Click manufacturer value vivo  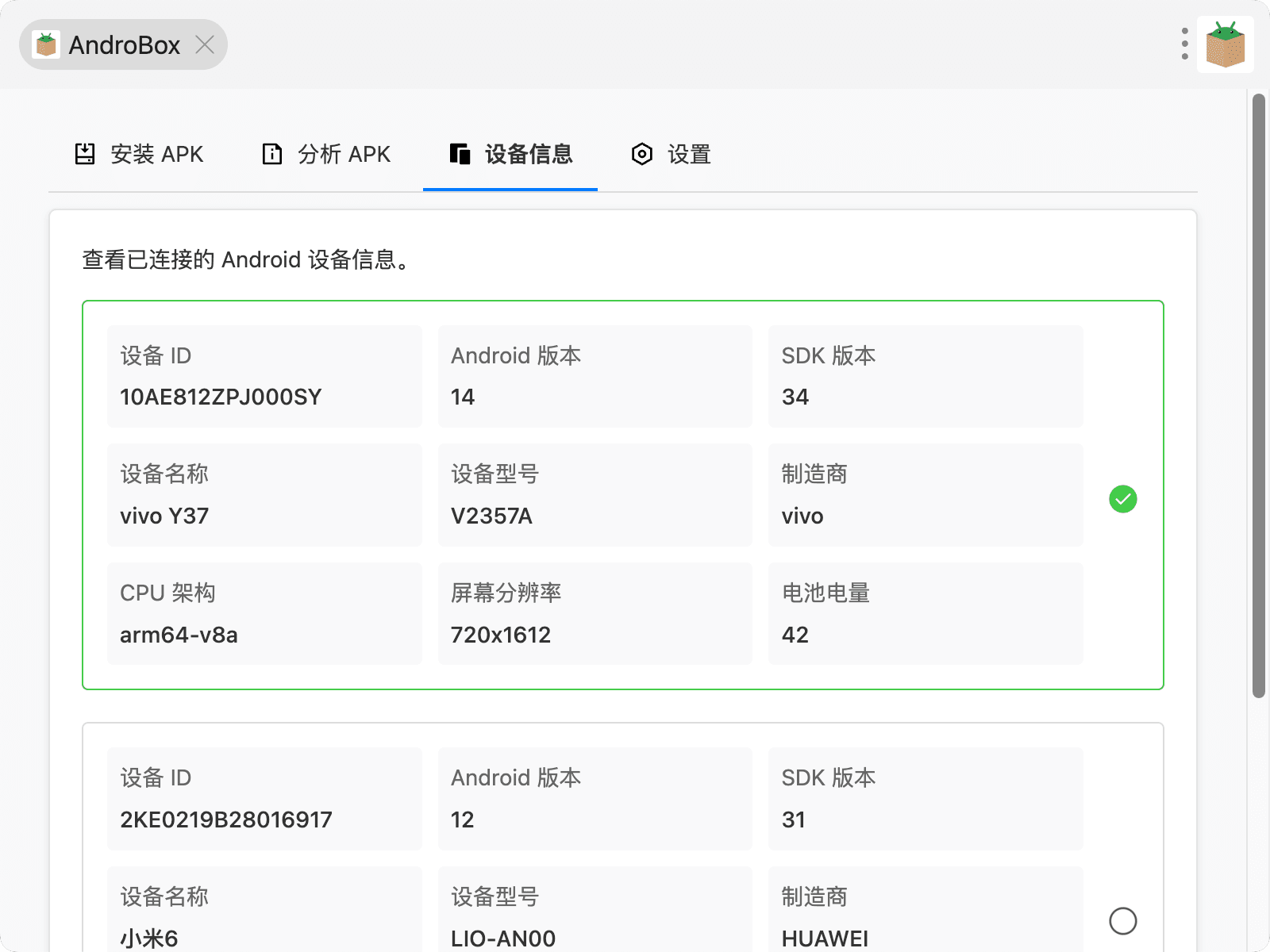point(802,516)
